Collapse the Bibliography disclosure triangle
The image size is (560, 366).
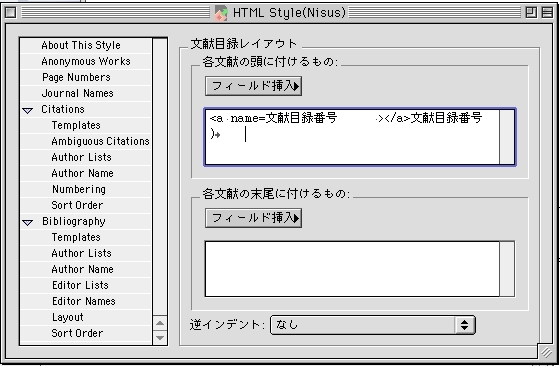click(28, 222)
